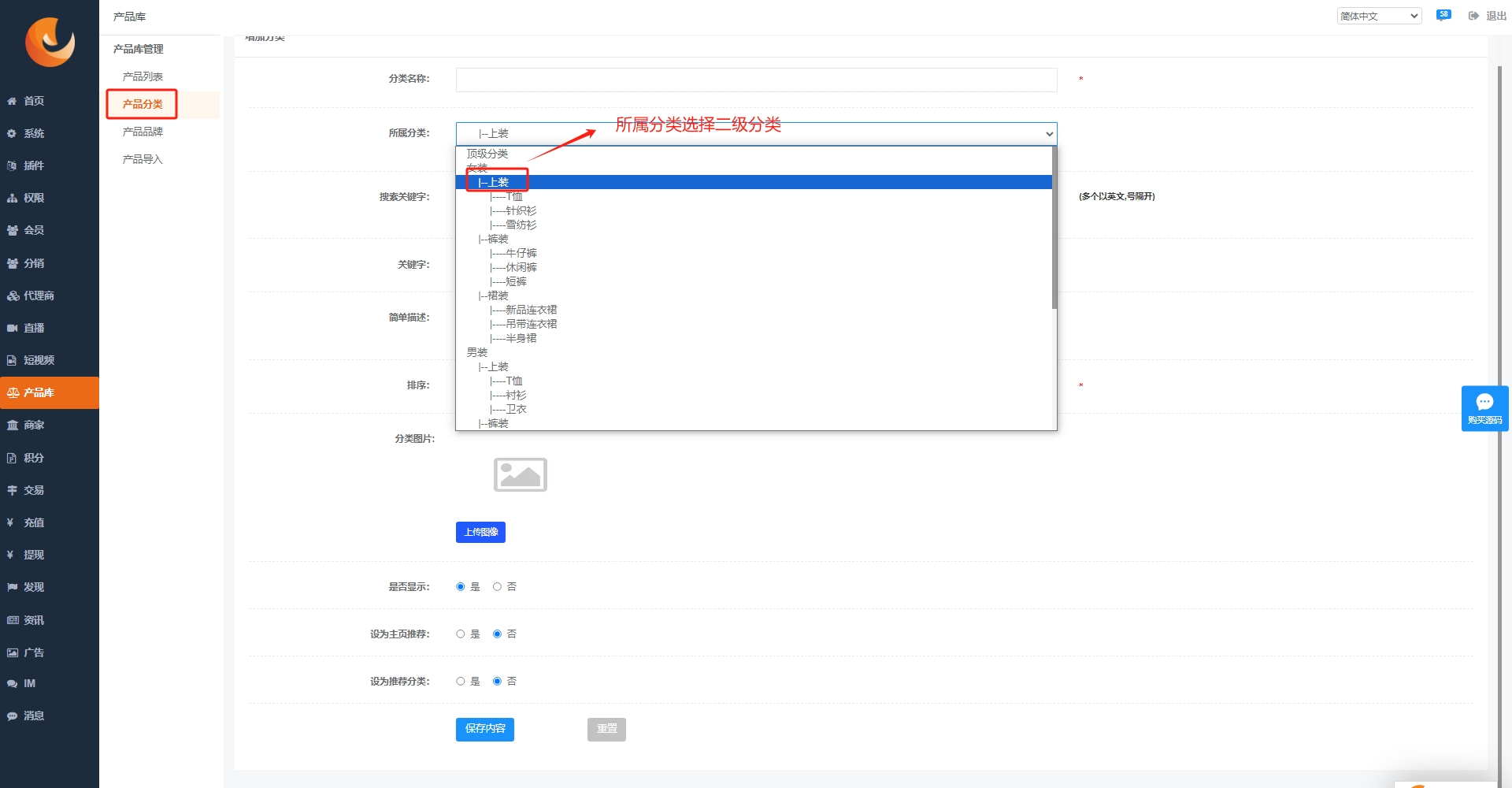Open the 产品分类 submenu item
The image size is (1512, 788).
click(x=143, y=104)
